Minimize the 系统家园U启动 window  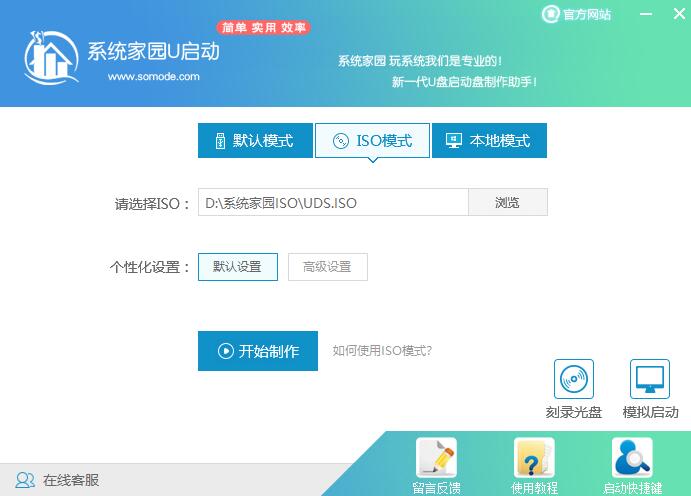(646, 14)
